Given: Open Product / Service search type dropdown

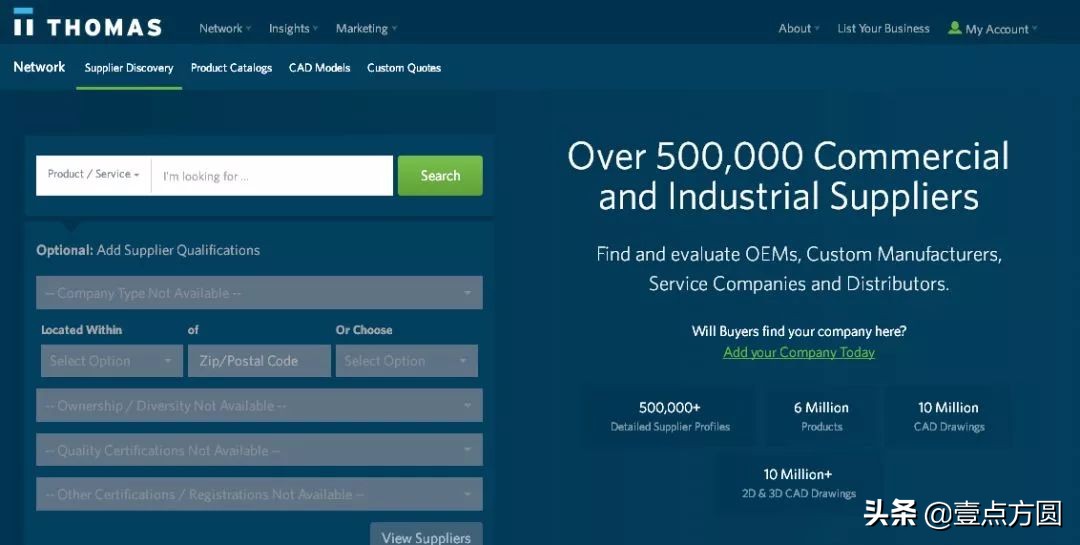Looking at the screenshot, I should pyautogui.click(x=94, y=175).
